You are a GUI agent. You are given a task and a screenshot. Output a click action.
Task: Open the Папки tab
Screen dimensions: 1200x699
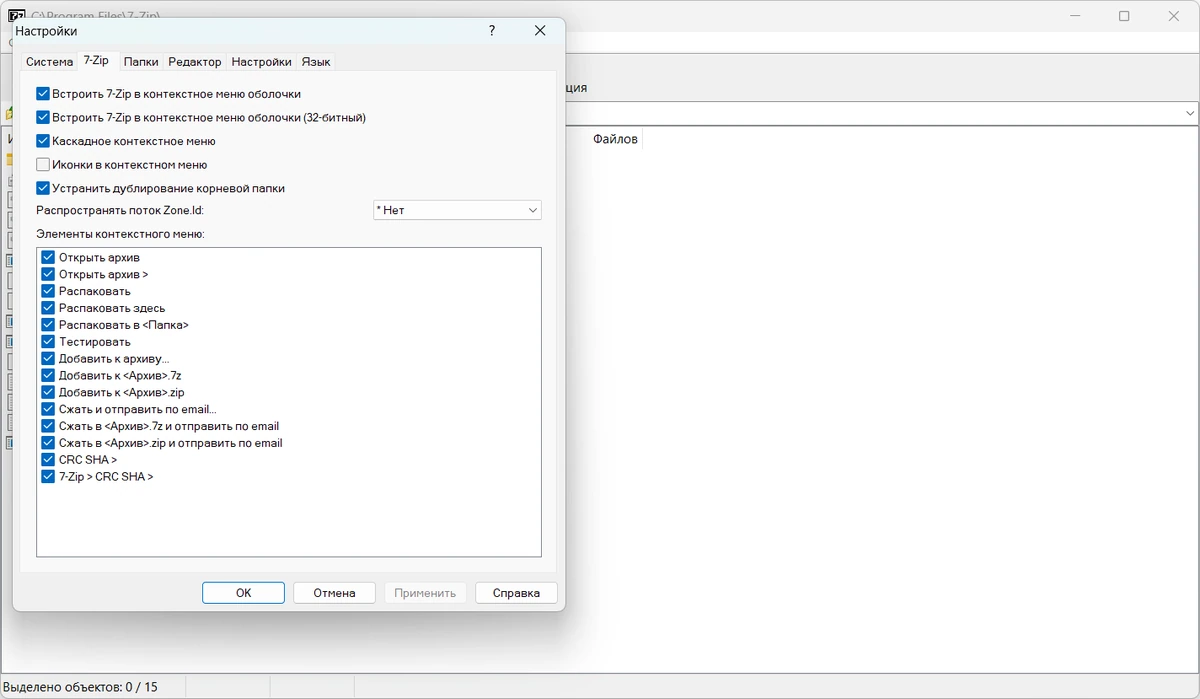click(141, 62)
